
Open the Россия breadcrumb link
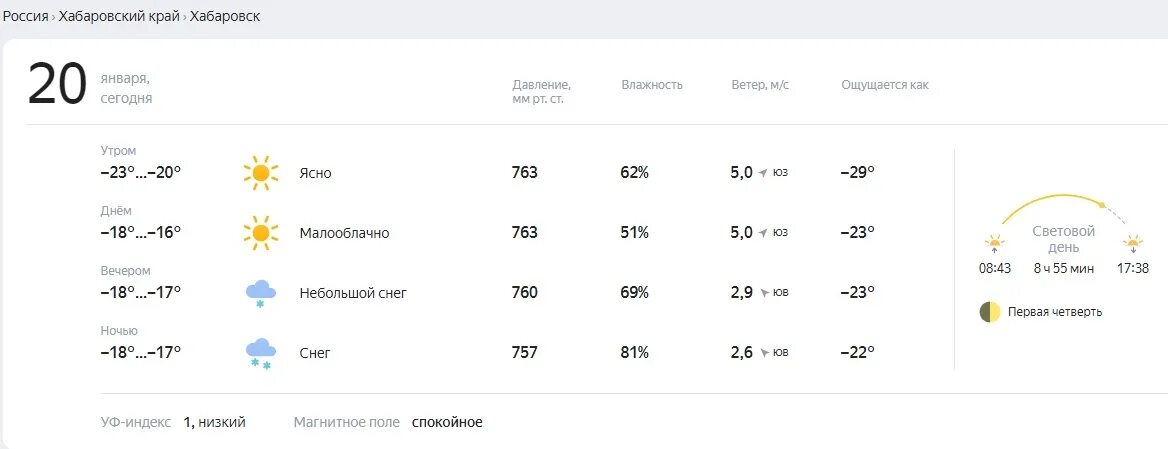pos(25,16)
